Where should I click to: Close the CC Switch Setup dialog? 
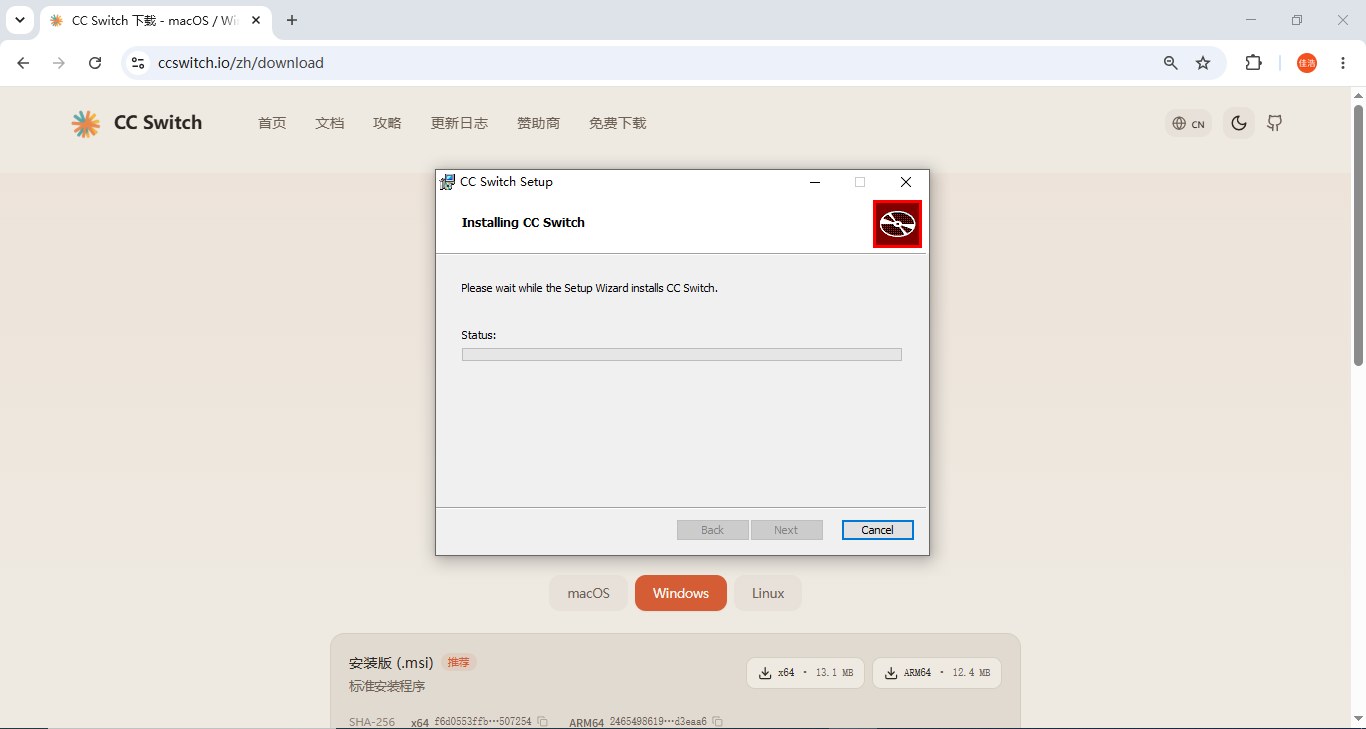(906, 182)
